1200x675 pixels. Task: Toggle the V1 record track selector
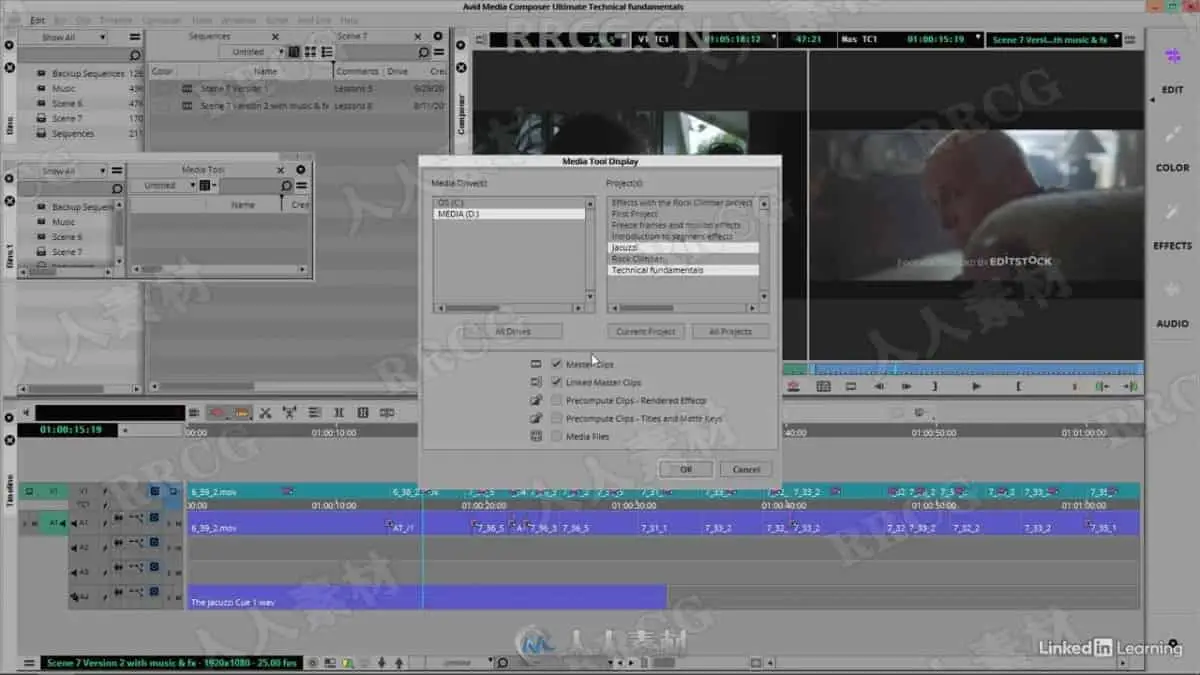coord(84,492)
